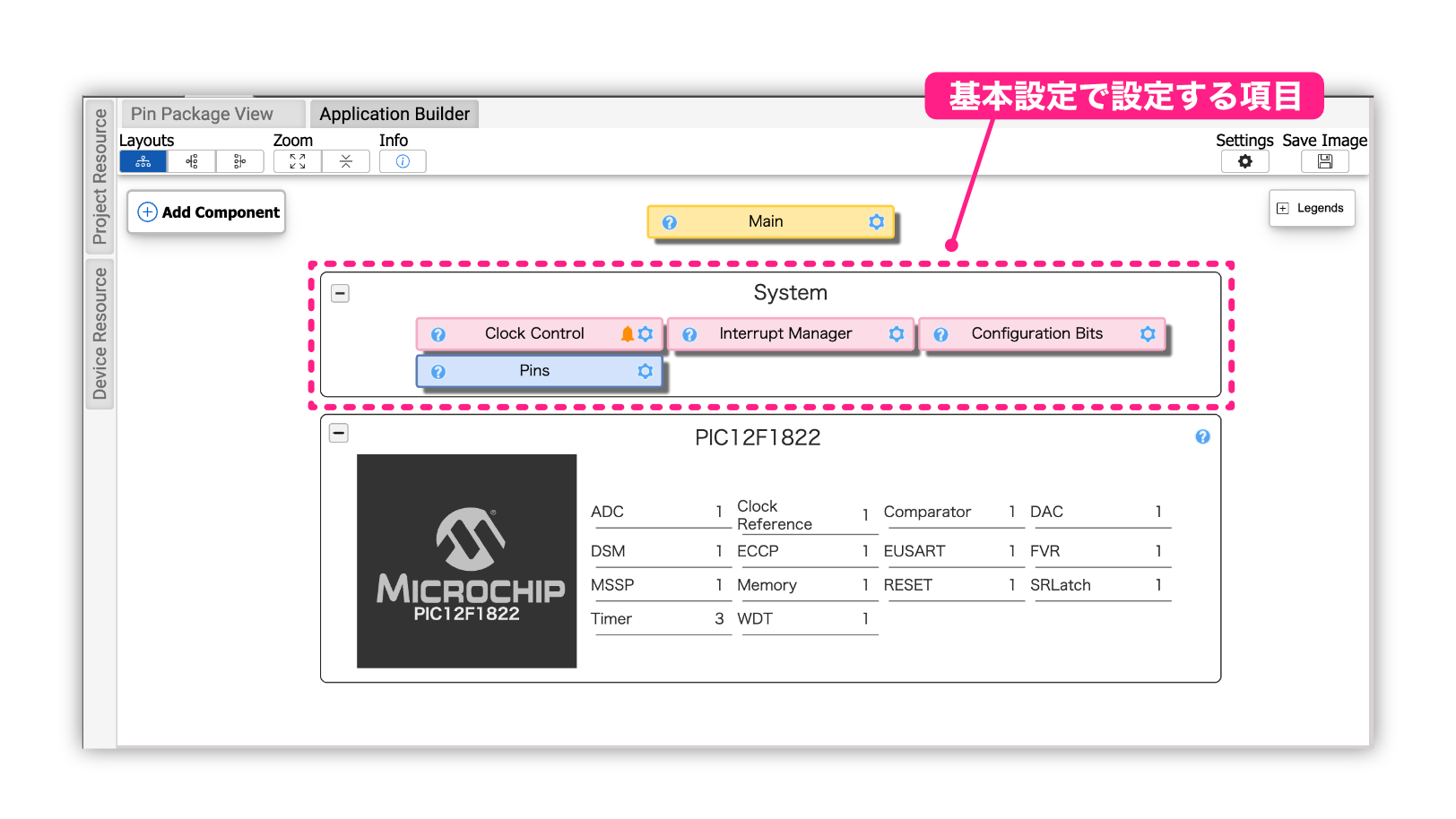The width and height of the screenshot is (1456, 819).
Task: Open the Main component settings gear
Action: click(x=876, y=221)
